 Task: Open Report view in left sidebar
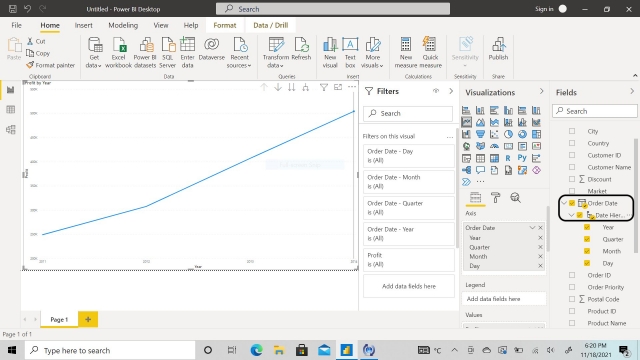[x=11, y=90]
